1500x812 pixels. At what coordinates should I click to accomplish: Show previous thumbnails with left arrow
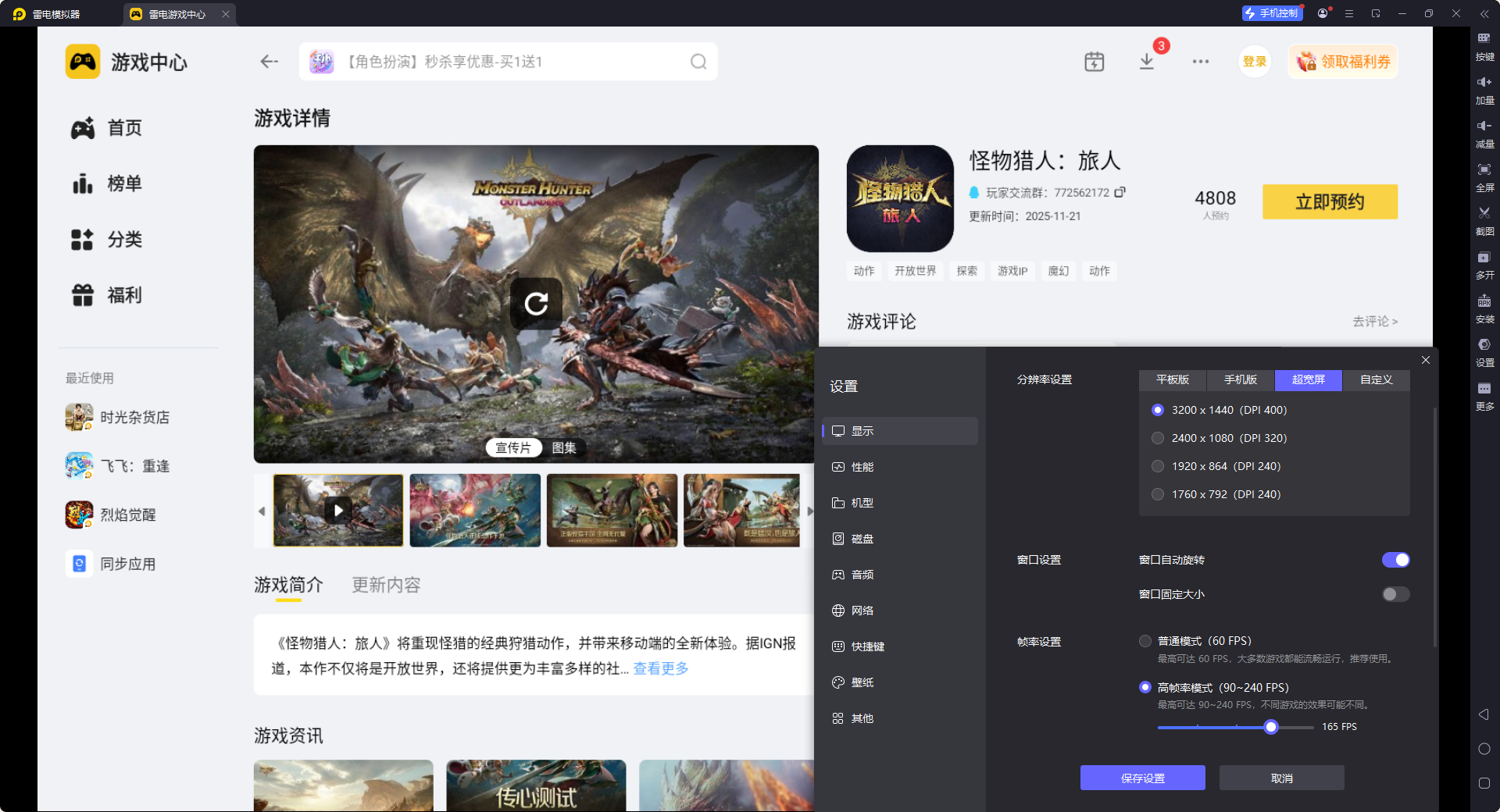point(262,511)
